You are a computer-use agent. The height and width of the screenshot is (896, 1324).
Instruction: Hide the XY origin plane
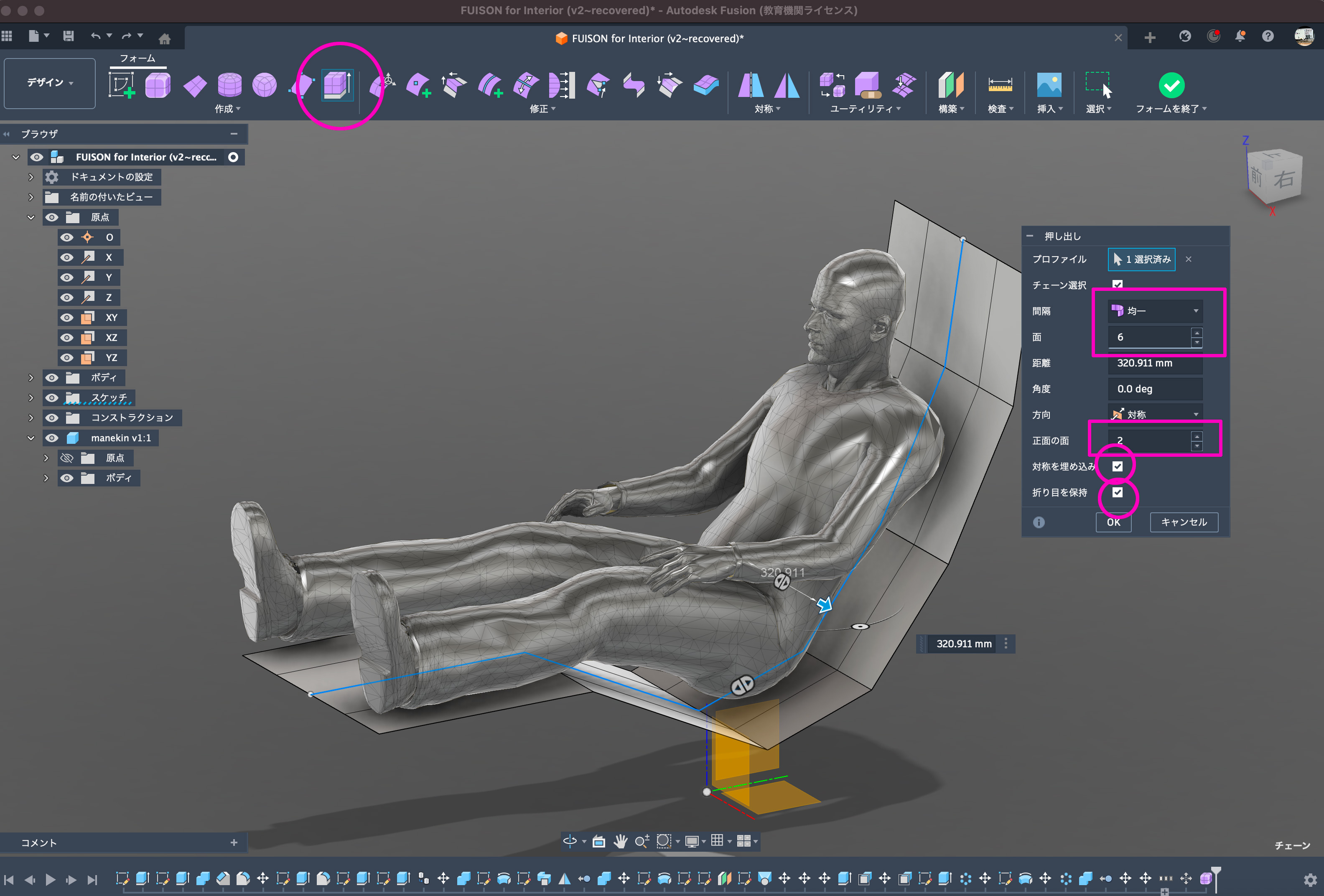click(x=67, y=318)
